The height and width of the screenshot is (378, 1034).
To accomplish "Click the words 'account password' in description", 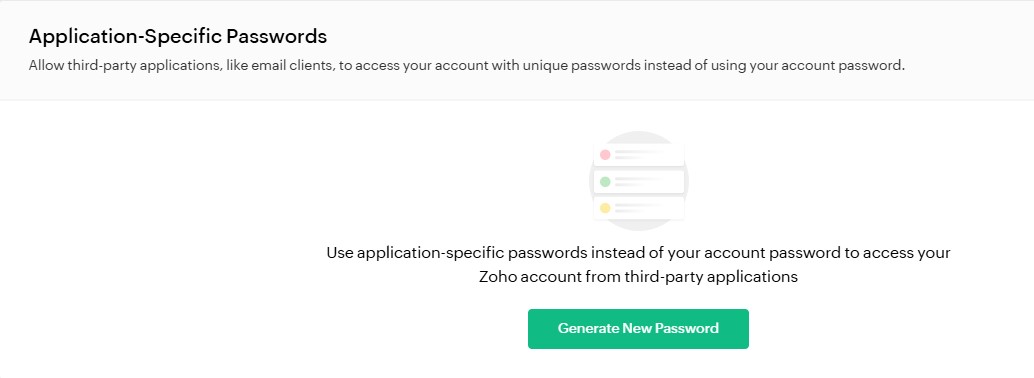I will tap(853, 66).
